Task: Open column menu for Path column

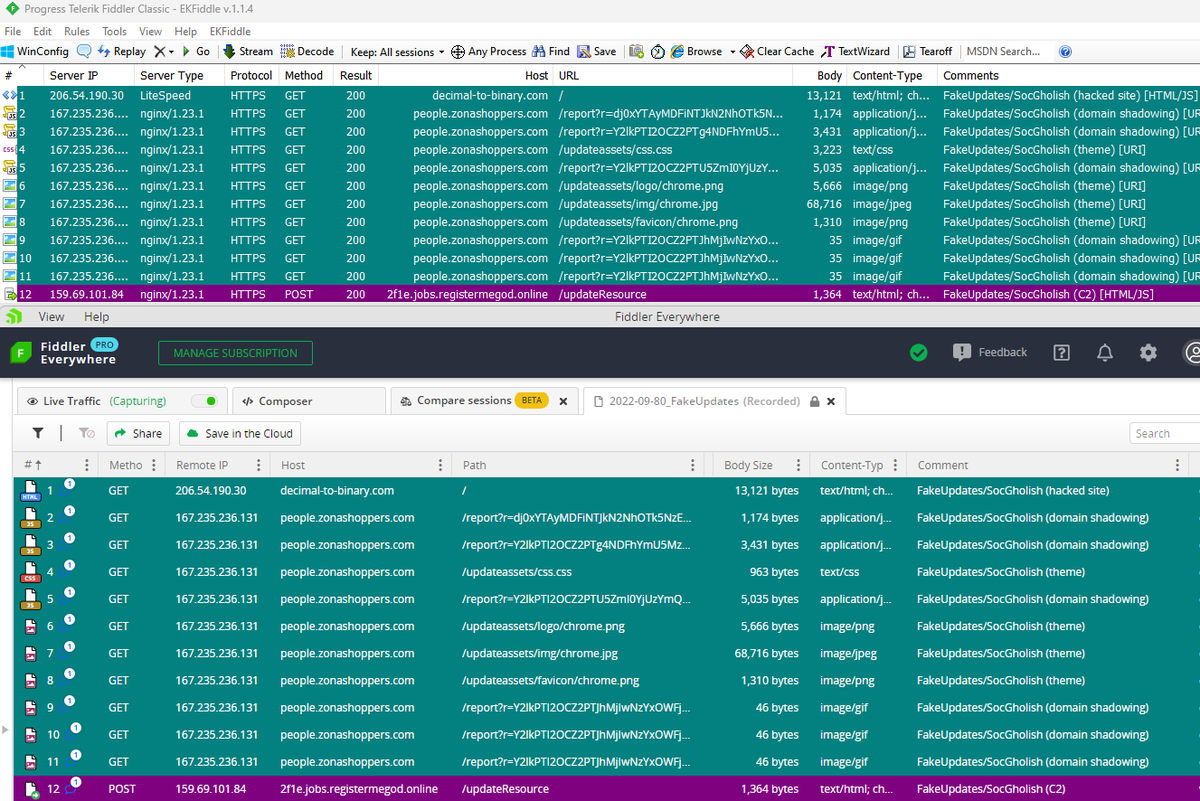Action: pyautogui.click(x=694, y=465)
